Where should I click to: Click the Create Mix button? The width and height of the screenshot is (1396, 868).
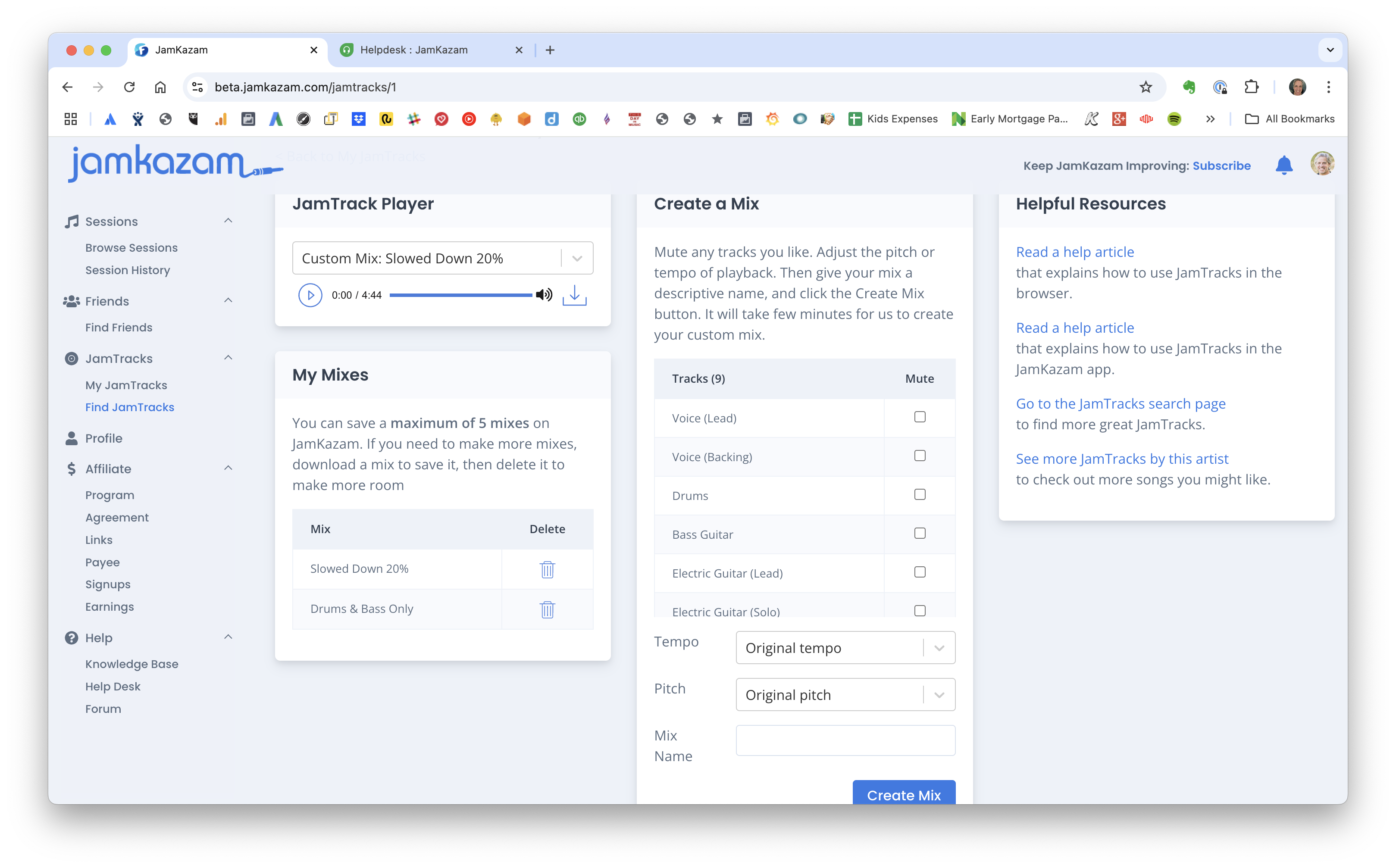click(903, 794)
